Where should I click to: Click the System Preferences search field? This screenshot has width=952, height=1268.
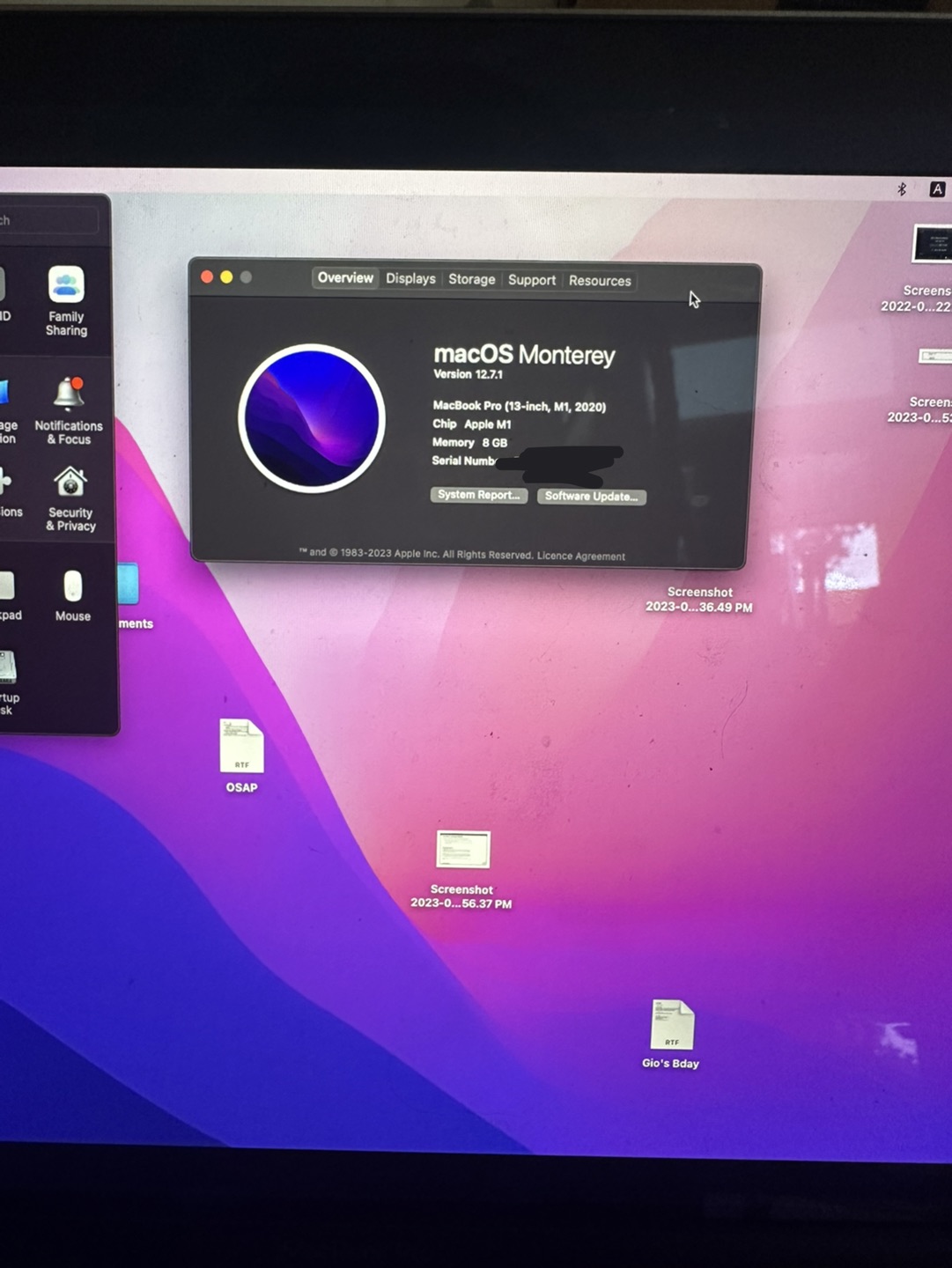[48, 220]
